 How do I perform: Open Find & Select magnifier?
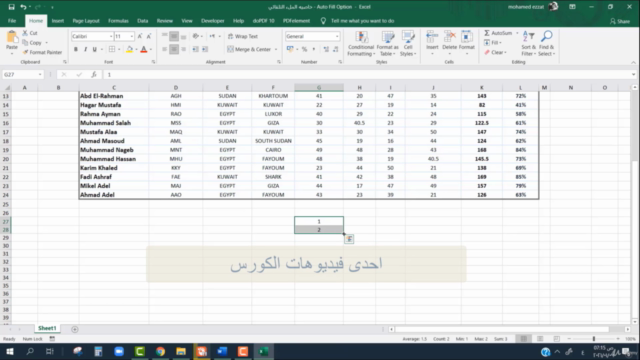(547, 43)
